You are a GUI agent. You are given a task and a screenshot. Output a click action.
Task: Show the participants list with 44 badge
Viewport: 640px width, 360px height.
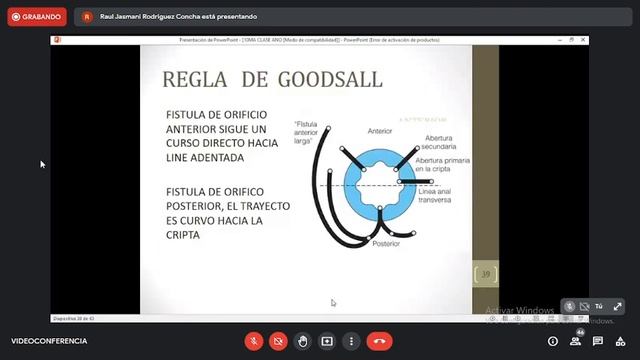(576, 340)
